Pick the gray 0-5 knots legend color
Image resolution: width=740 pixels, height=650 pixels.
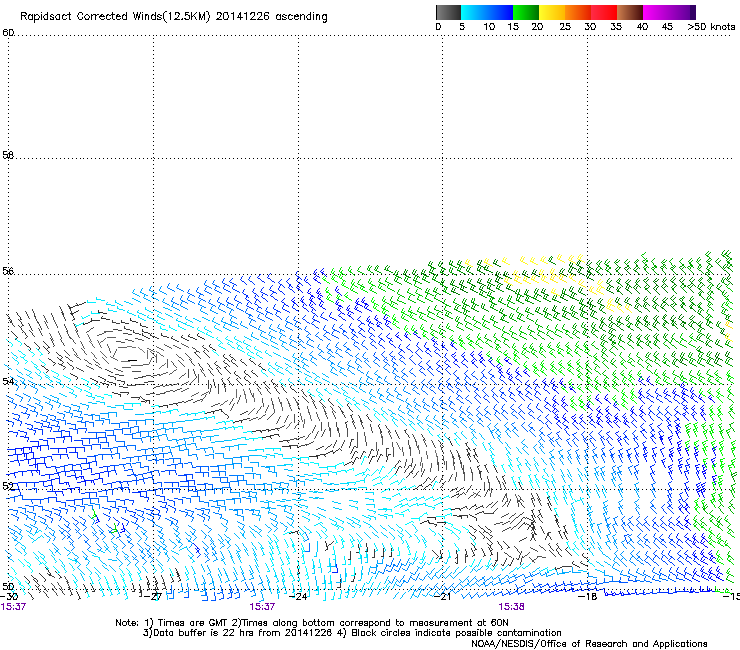tap(448, 12)
